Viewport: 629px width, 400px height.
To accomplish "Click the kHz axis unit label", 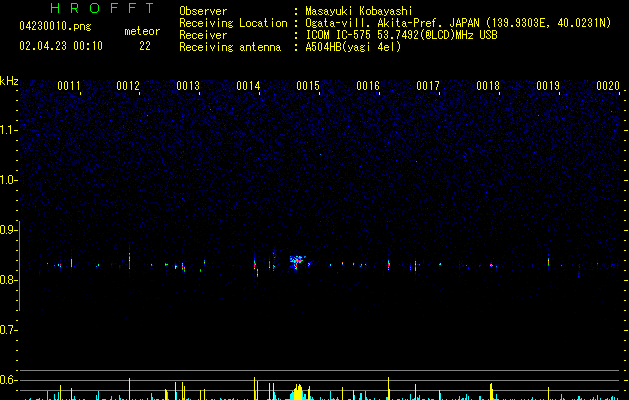I will click(x=9, y=81).
